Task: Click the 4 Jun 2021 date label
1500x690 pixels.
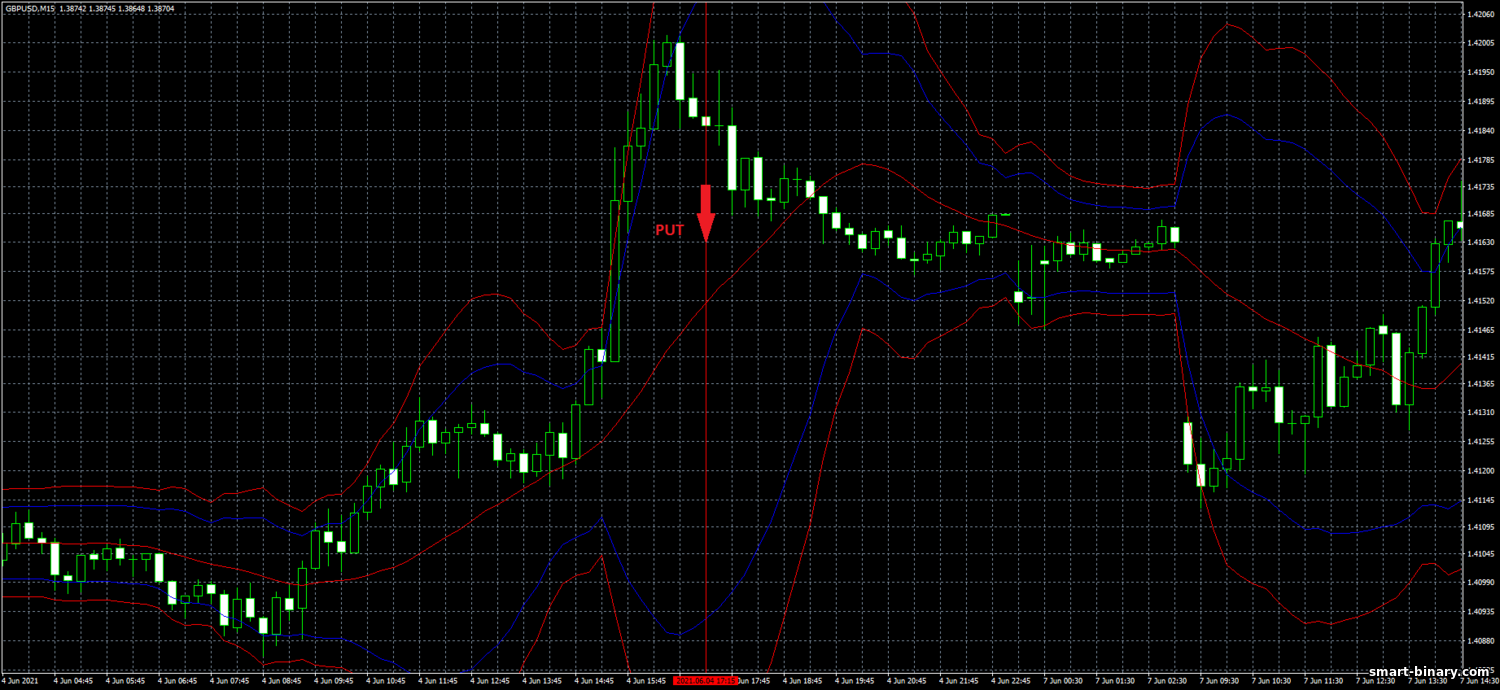Action: (x=19, y=680)
